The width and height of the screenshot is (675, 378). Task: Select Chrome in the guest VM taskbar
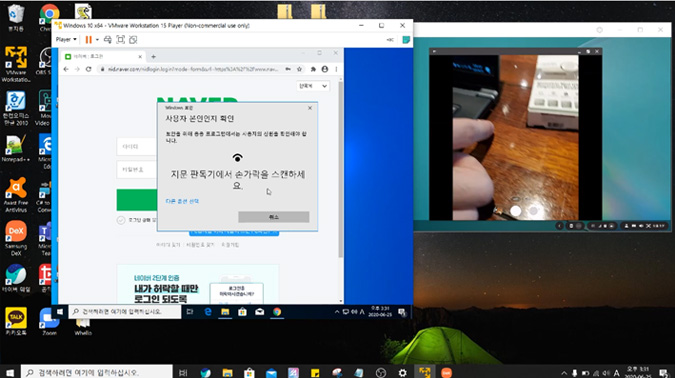277,312
